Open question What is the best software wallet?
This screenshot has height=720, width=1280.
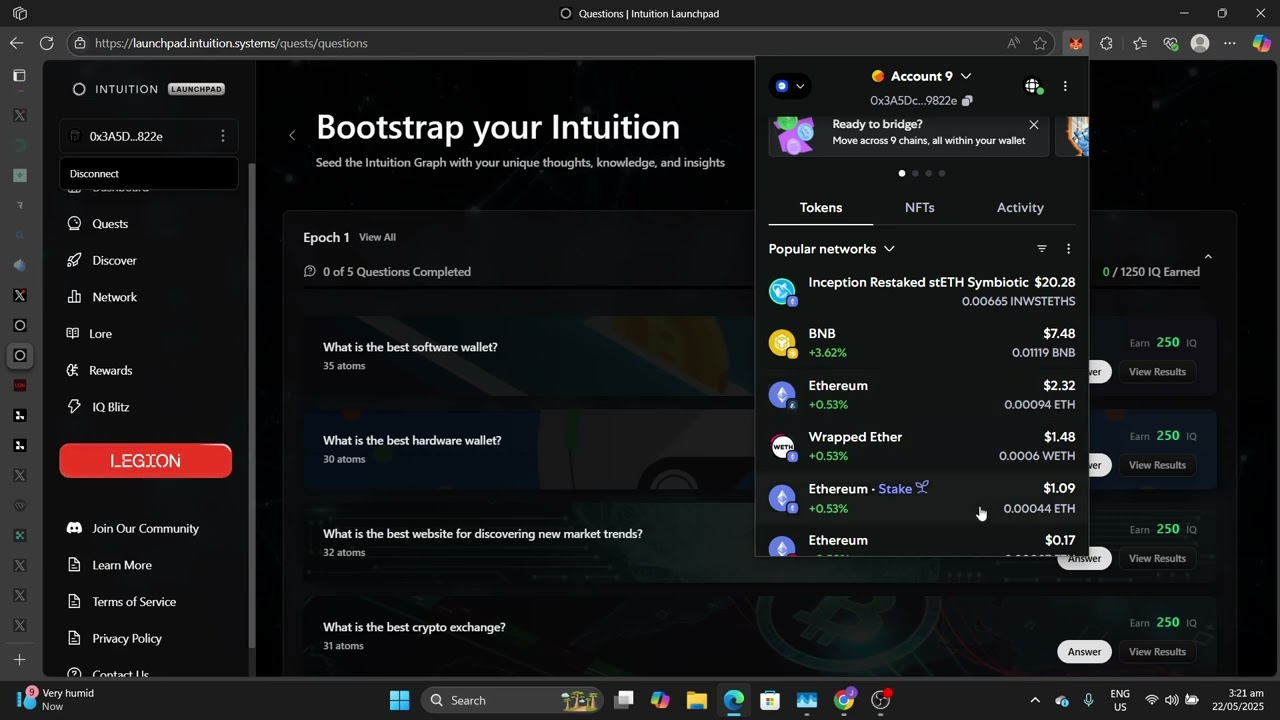point(410,347)
